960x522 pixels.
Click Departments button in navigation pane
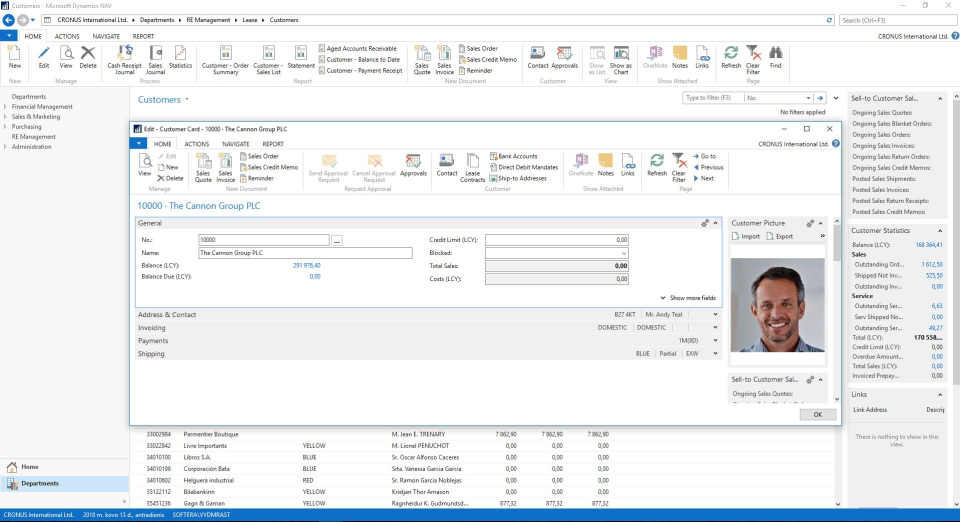[64, 483]
